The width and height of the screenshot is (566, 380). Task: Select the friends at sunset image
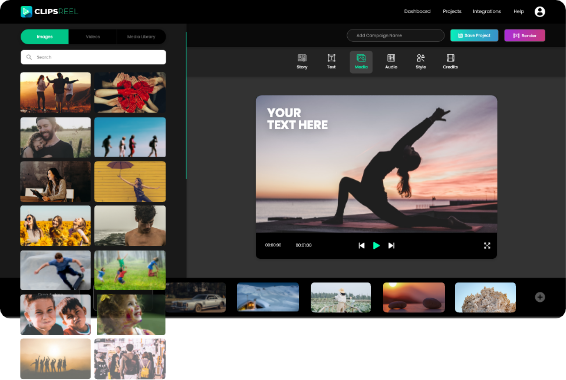[x=56, y=92]
